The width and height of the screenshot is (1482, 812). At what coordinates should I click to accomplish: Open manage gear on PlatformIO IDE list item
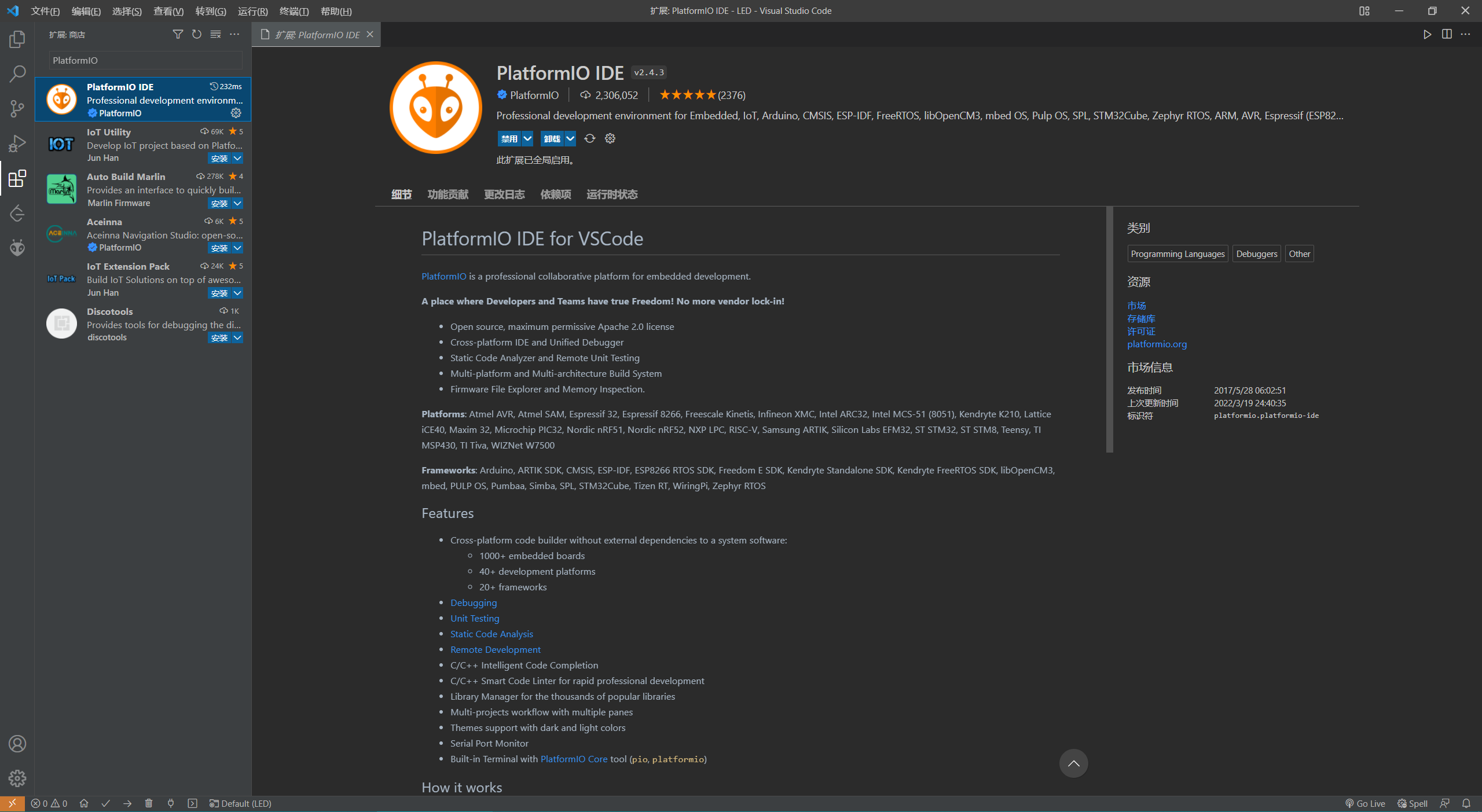tap(236, 113)
